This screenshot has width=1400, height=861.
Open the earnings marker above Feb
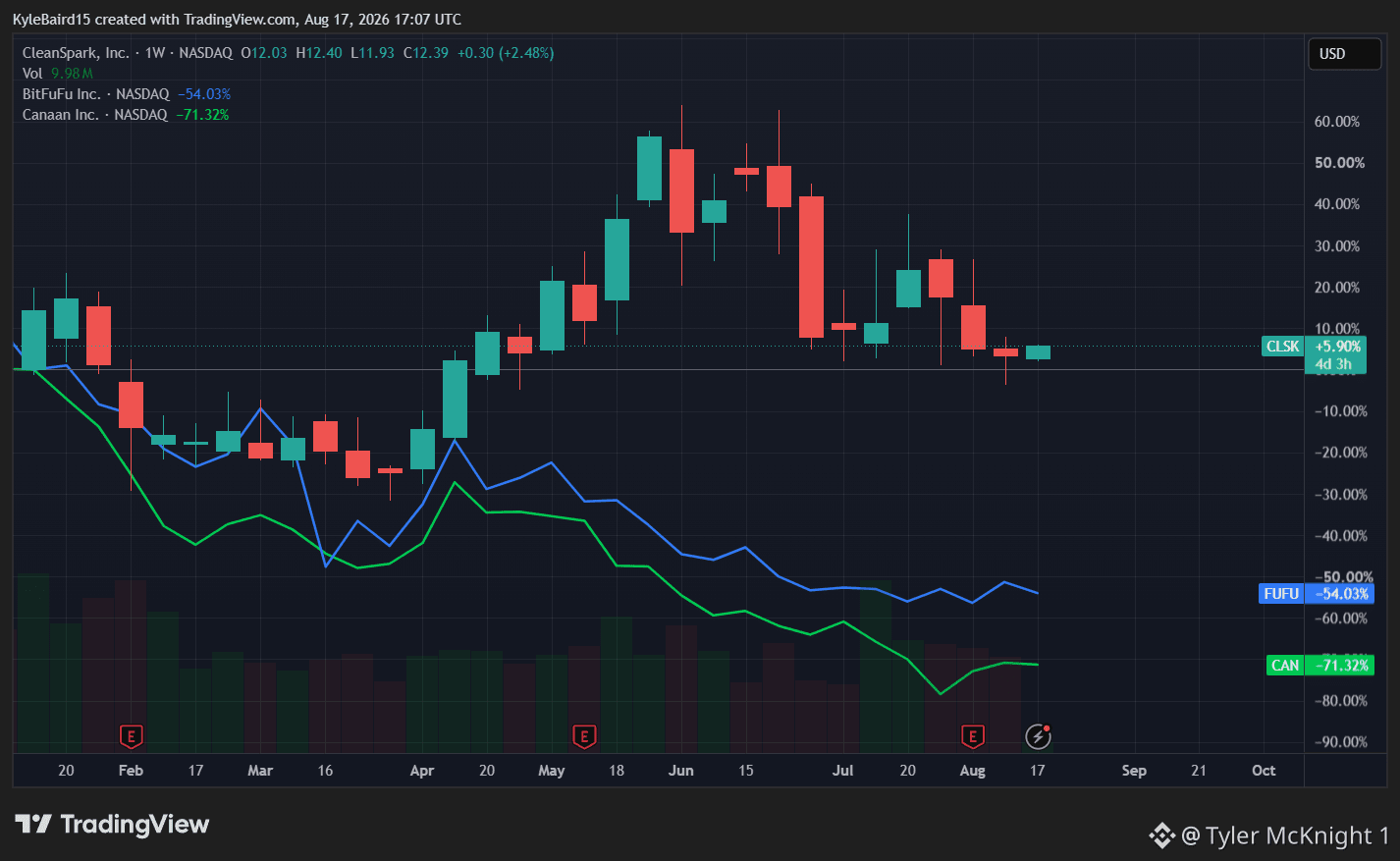coord(131,736)
